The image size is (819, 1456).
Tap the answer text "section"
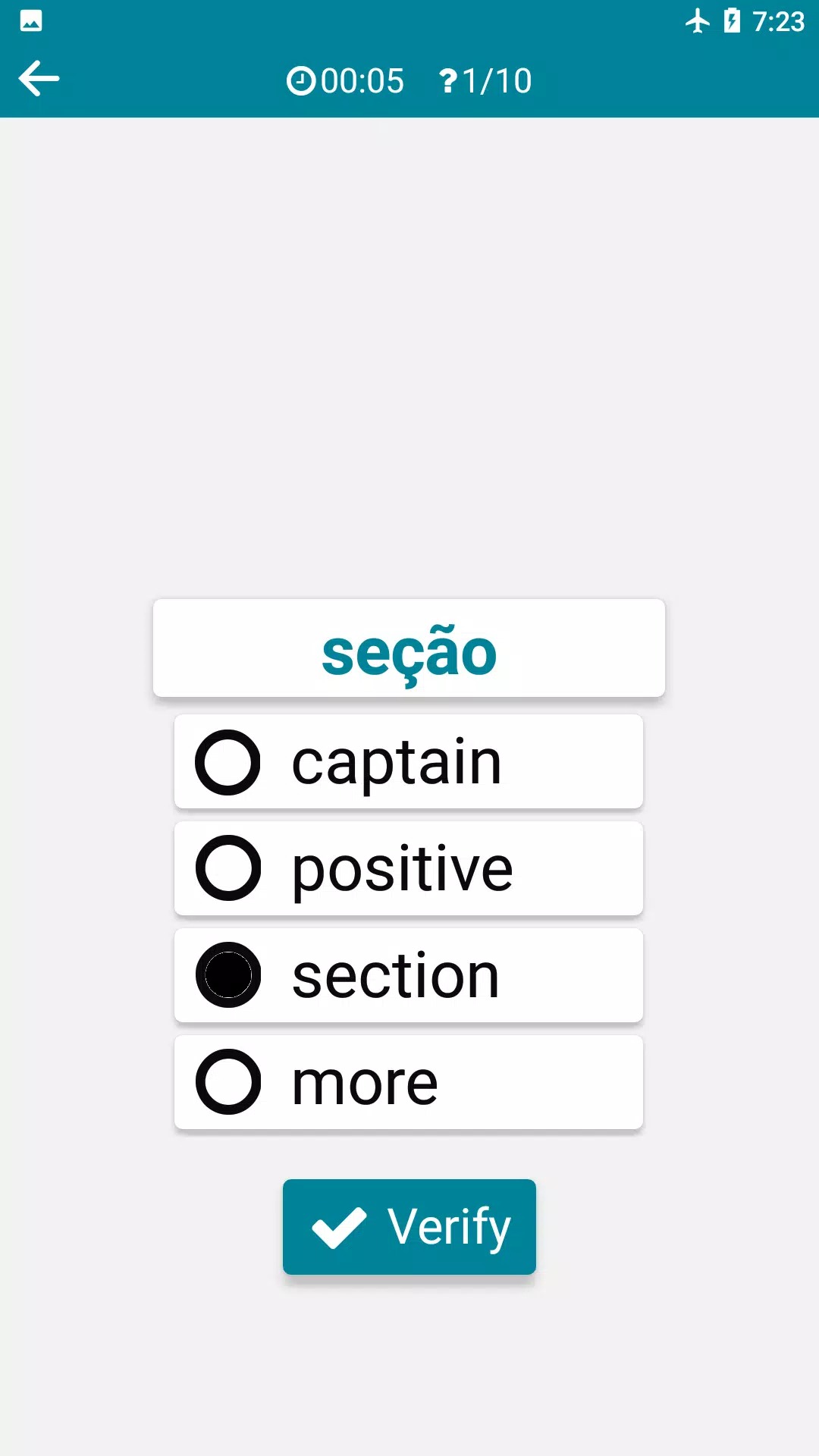point(396,976)
